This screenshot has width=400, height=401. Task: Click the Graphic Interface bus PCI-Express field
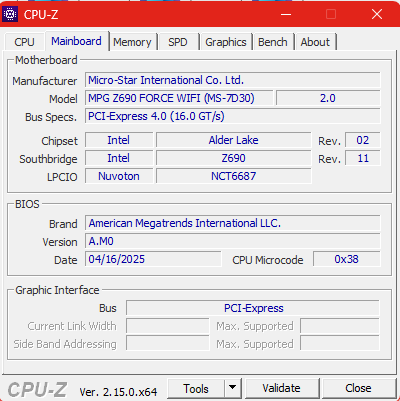pyautogui.click(x=253, y=308)
